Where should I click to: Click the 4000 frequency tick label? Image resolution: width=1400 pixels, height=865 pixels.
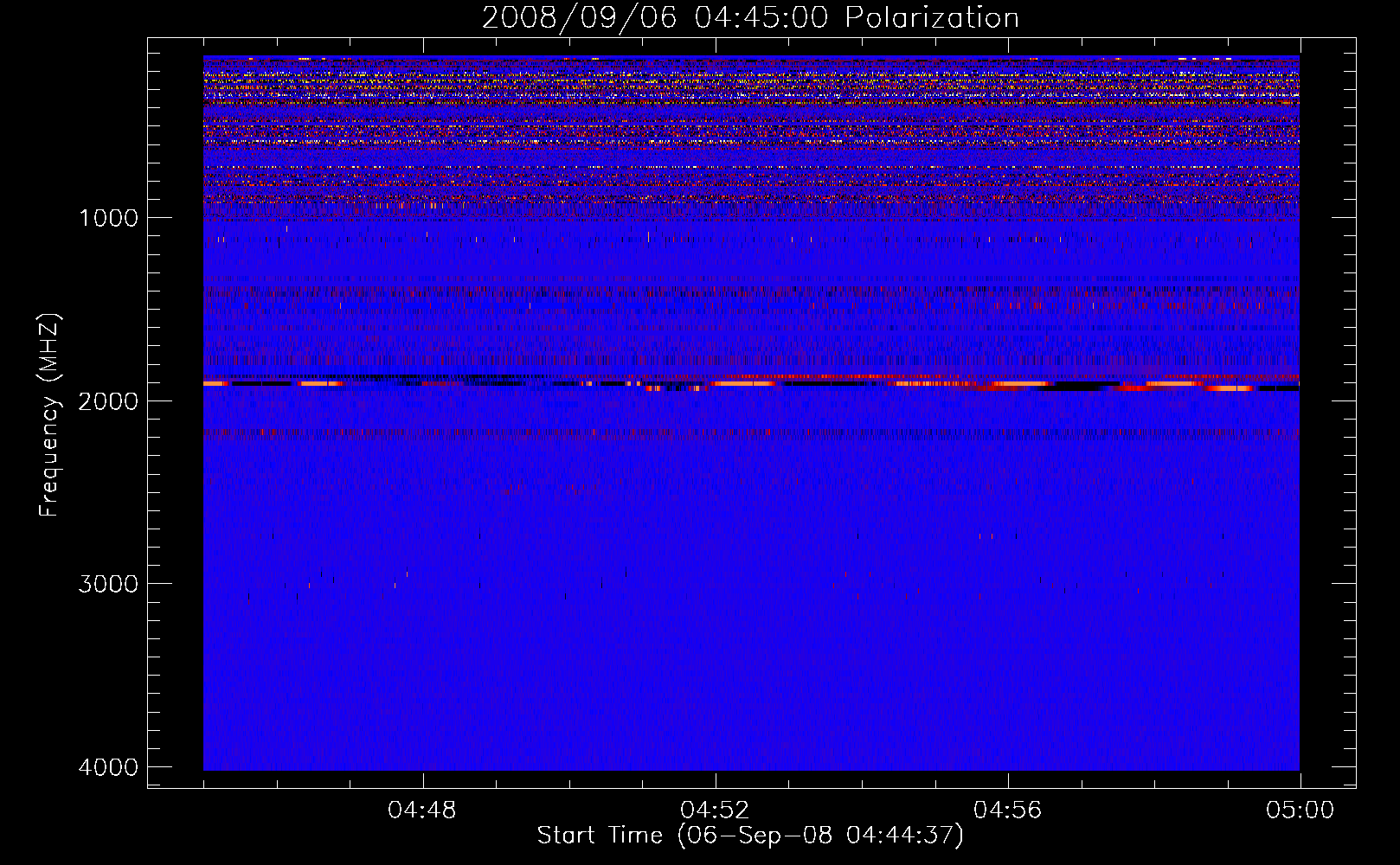coord(108,767)
